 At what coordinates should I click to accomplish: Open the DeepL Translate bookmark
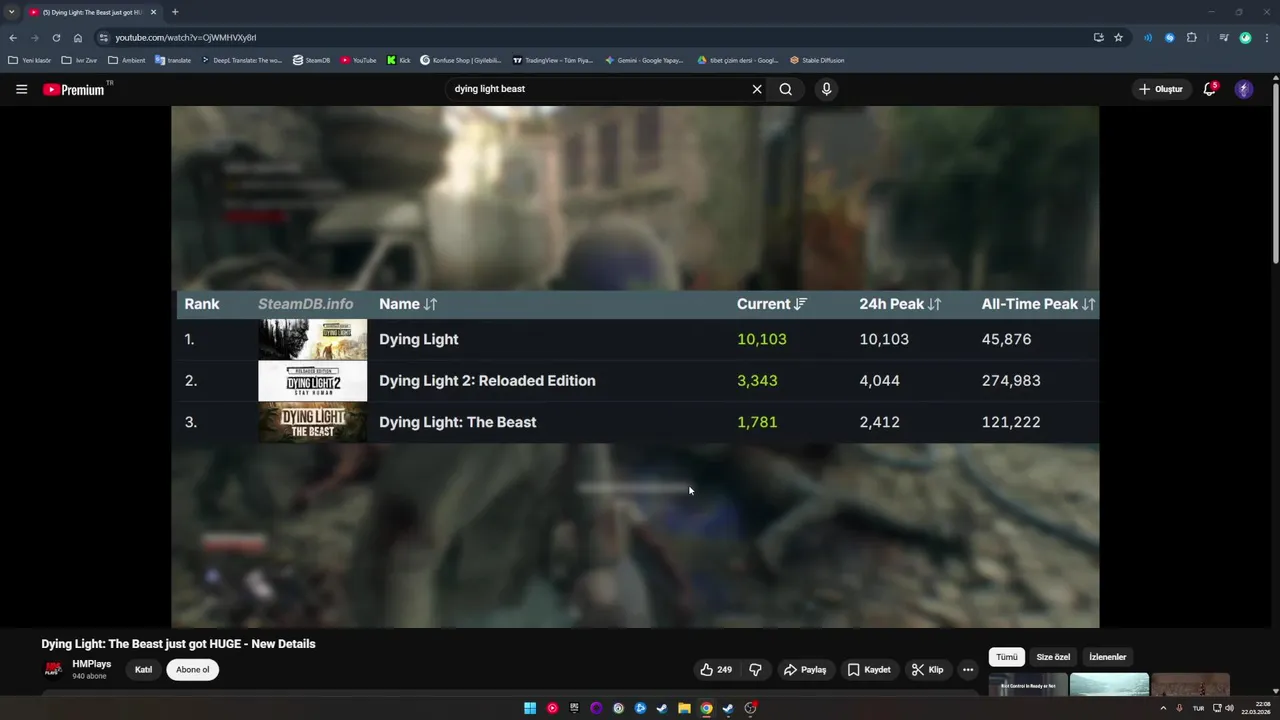pyautogui.click(x=241, y=60)
